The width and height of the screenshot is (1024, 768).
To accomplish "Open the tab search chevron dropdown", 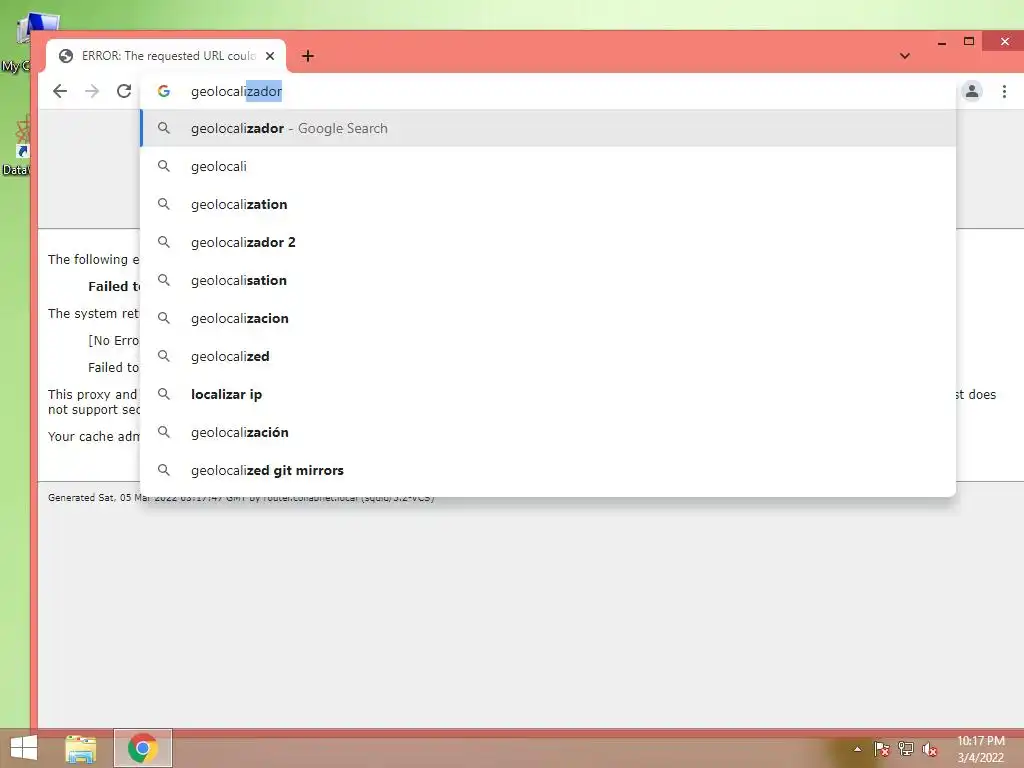I will (x=904, y=56).
